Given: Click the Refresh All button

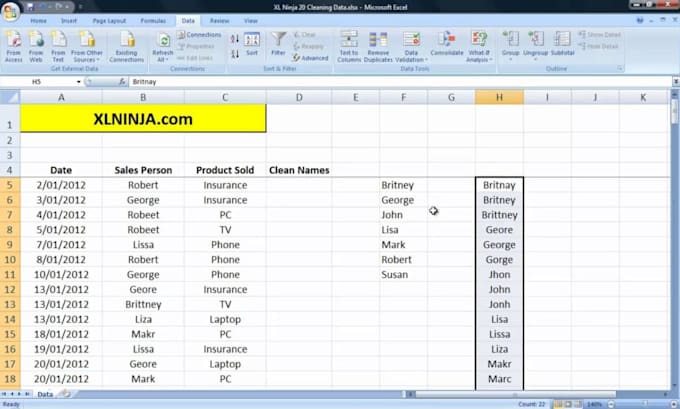Looking at the screenshot, I should (x=163, y=47).
